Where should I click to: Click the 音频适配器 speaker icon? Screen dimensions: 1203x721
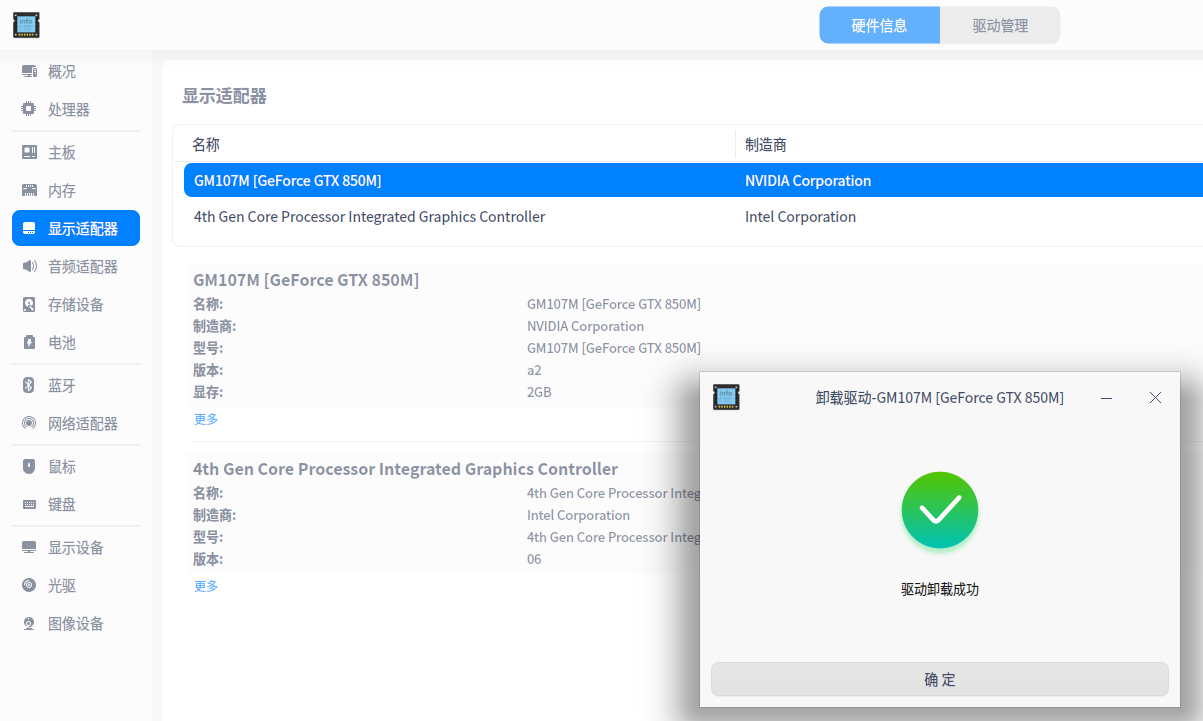click(29, 266)
